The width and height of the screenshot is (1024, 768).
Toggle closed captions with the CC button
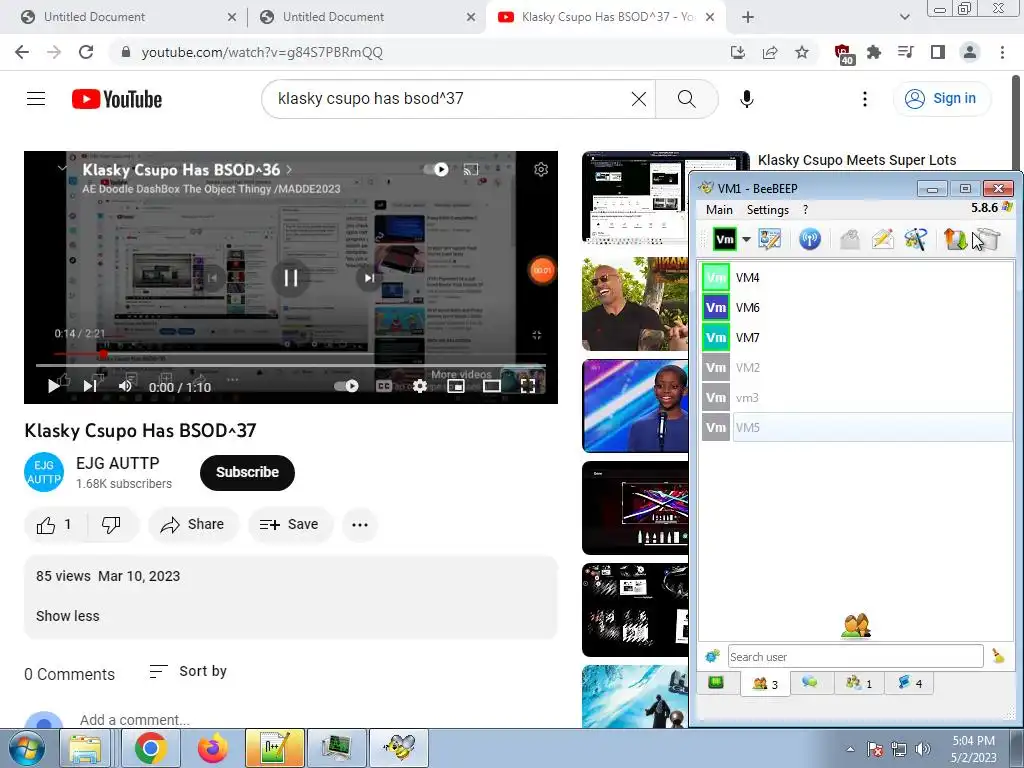pyautogui.click(x=384, y=386)
